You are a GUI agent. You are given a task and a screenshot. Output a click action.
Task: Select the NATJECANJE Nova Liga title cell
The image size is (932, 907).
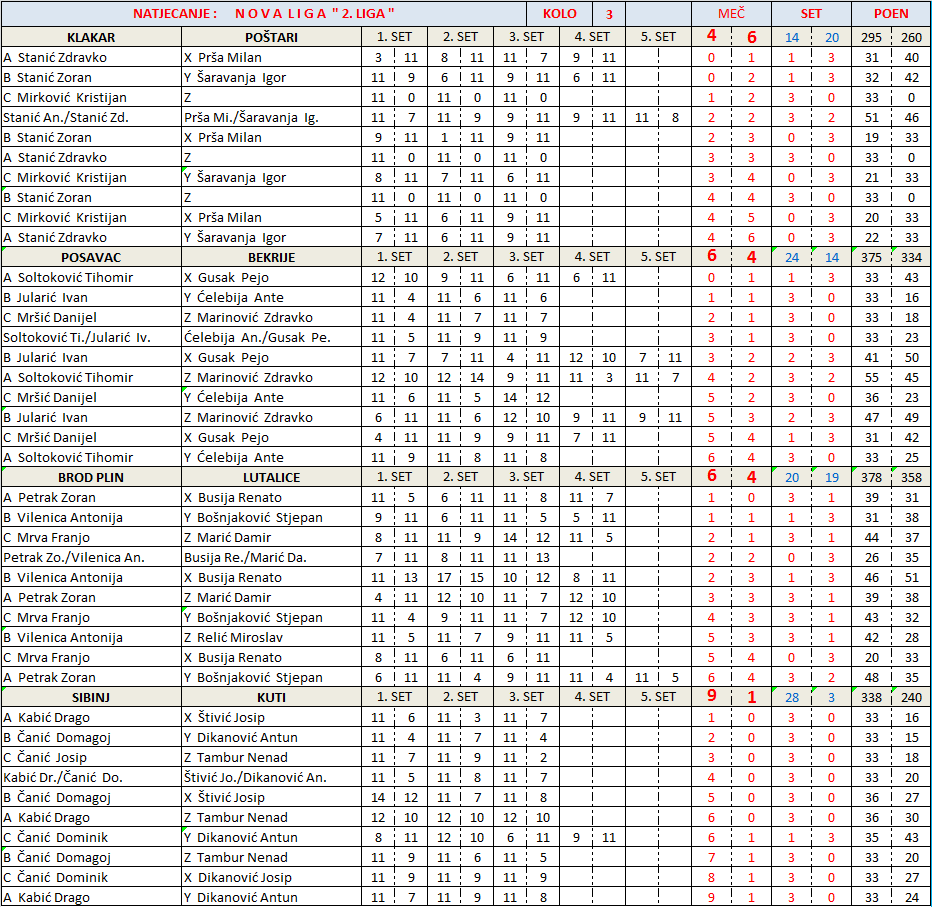click(x=264, y=14)
